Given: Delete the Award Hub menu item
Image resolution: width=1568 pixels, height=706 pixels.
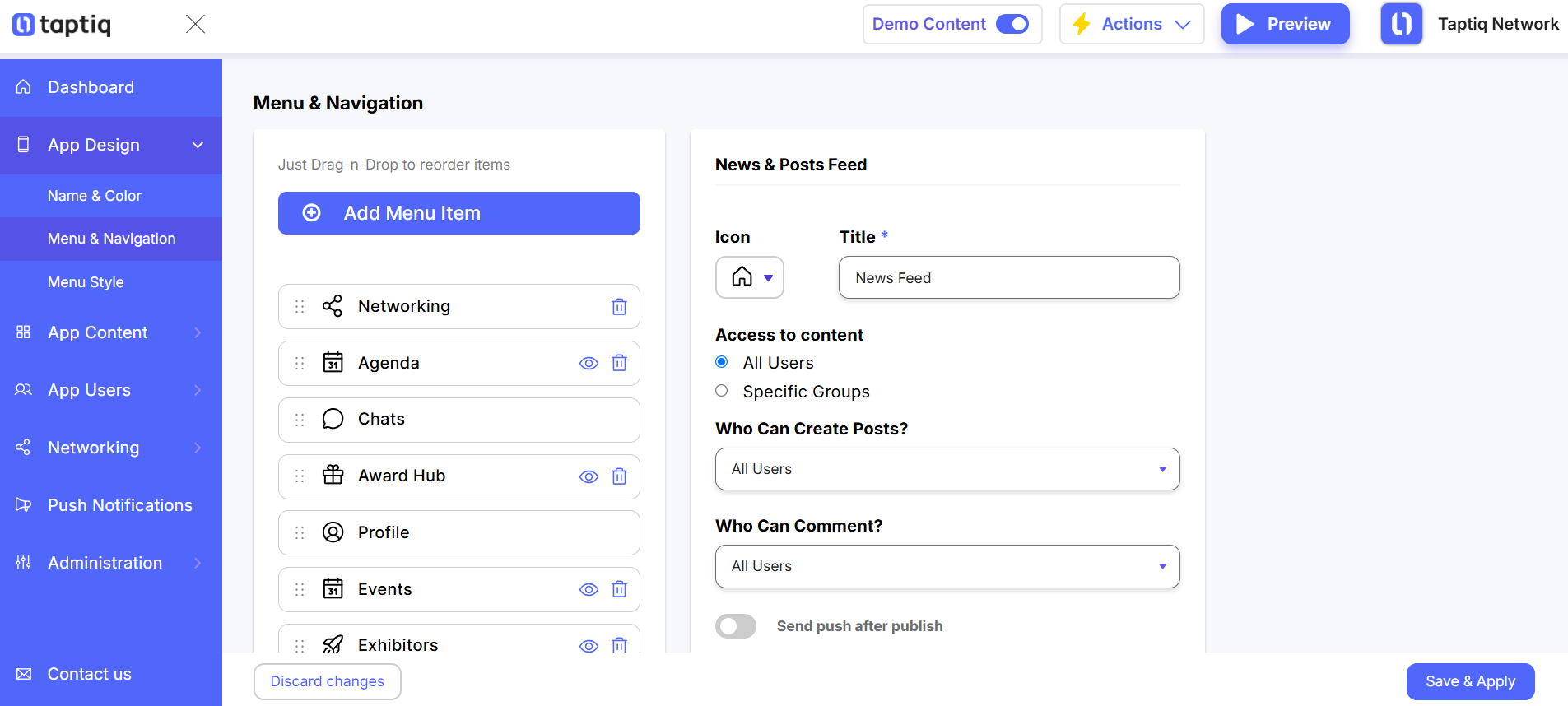Looking at the screenshot, I should click(619, 476).
